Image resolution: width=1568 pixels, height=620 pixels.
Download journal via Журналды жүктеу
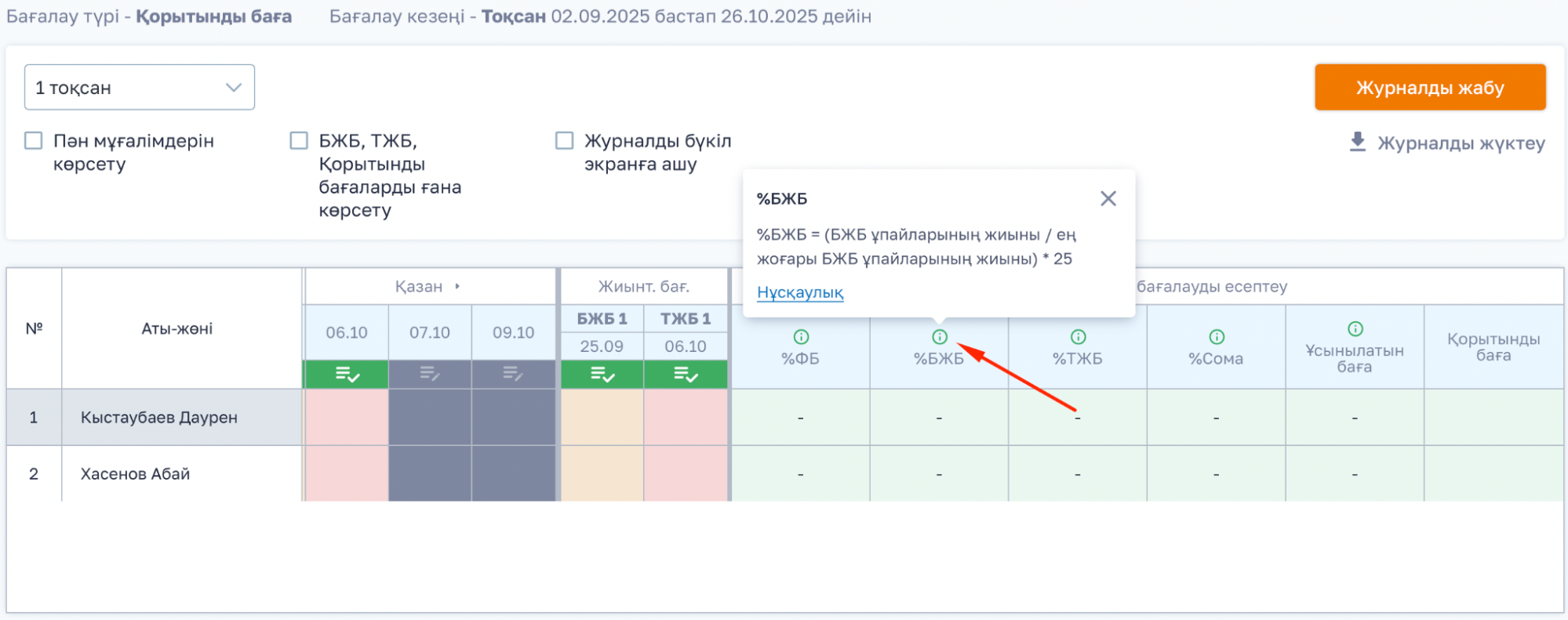1446,143
